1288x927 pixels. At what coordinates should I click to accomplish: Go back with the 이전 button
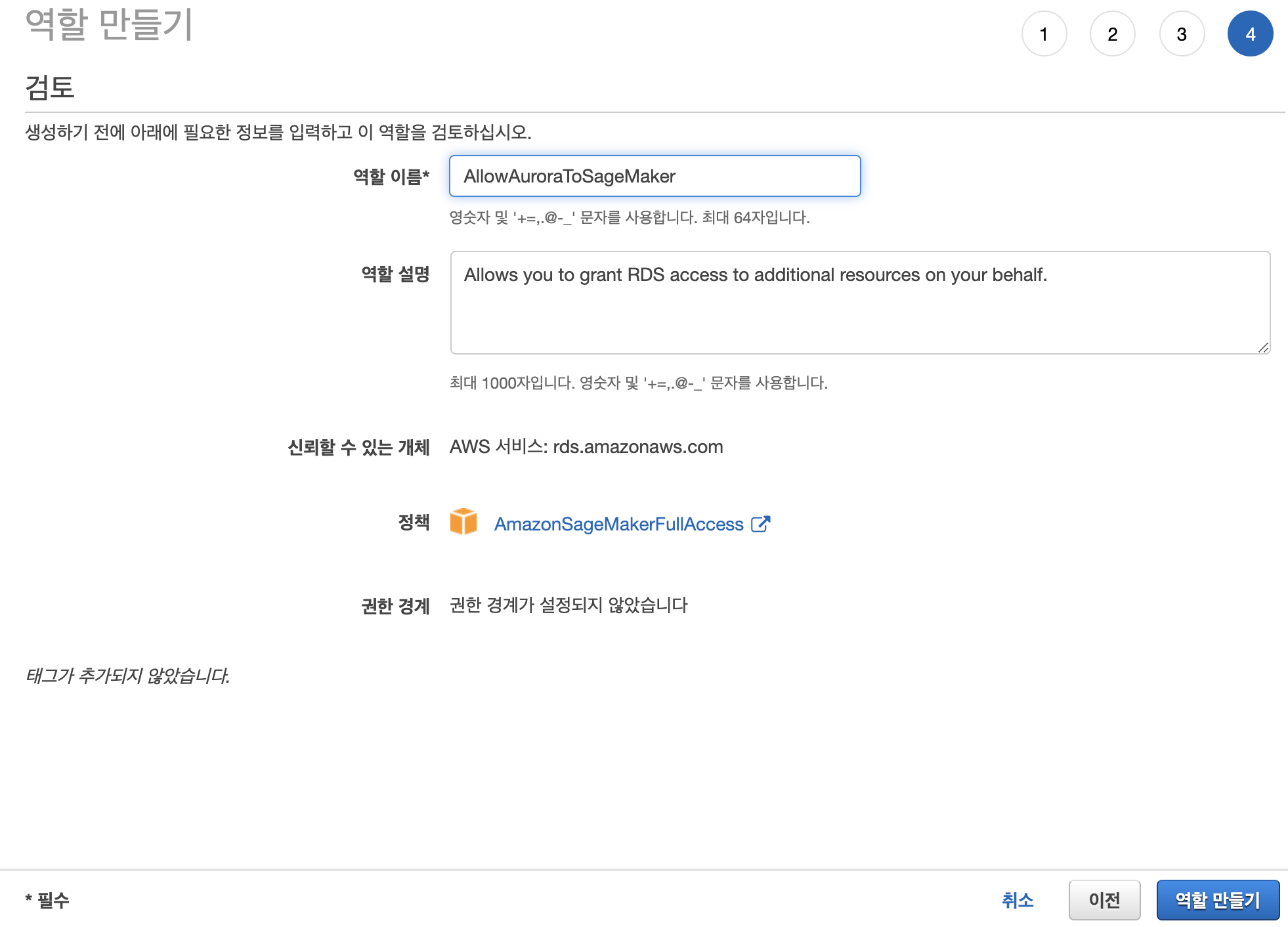1104,900
